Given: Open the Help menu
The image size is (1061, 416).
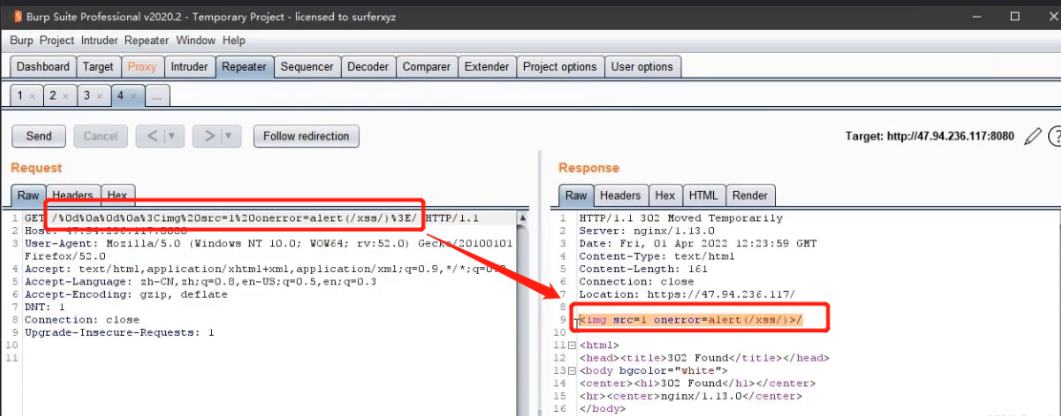Looking at the screenshot, I should pos(233,41).
